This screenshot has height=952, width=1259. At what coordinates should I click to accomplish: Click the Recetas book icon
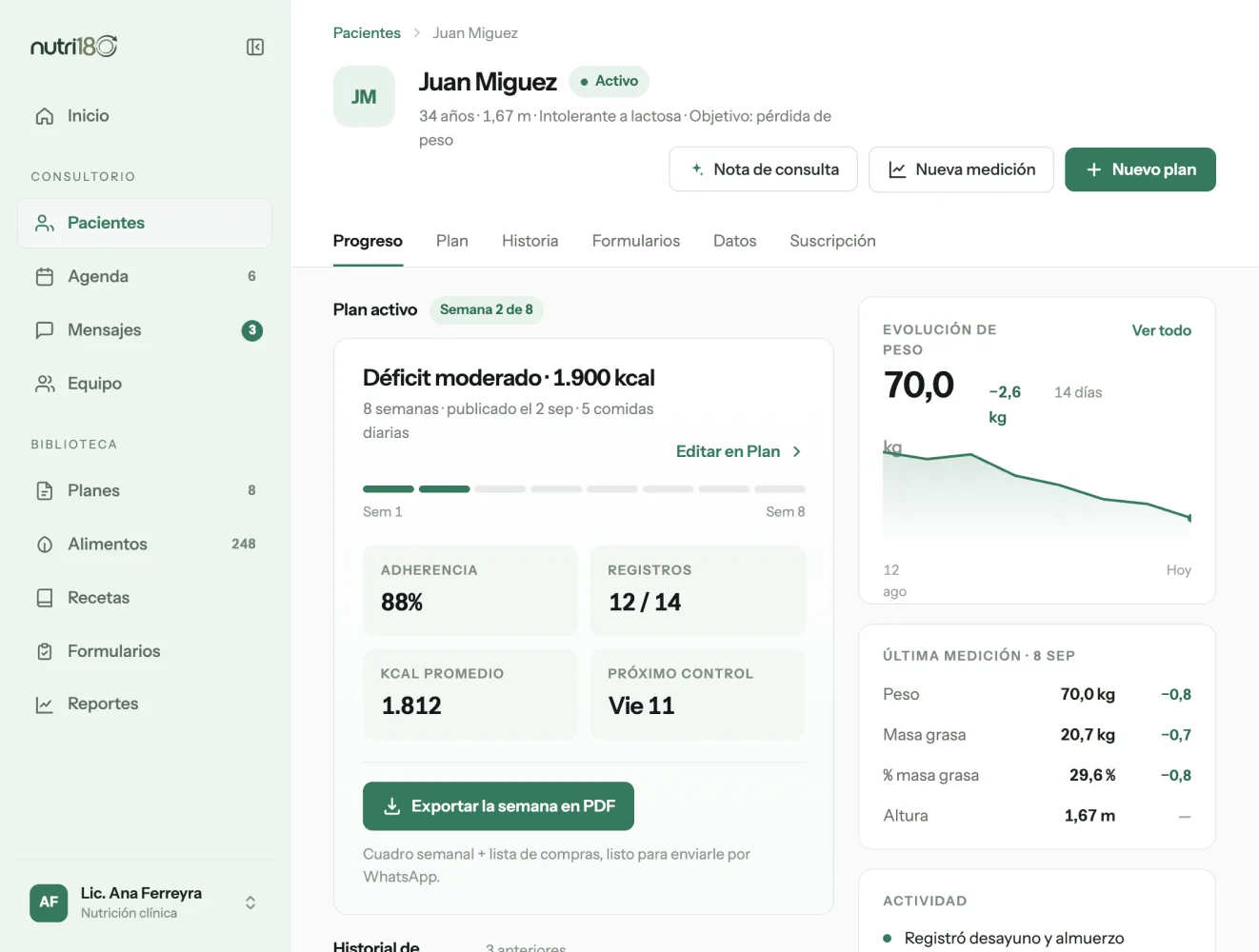click(x=45, y=598)
